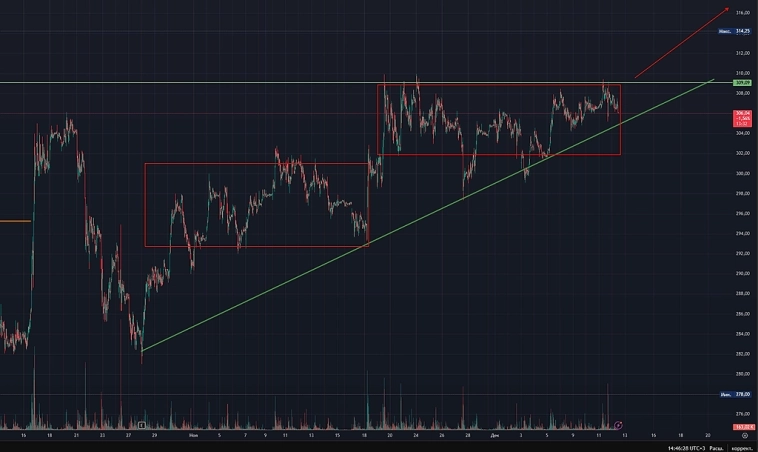This screenshot has width=758, height=452.
Task: Click the Ноя month label on time axis
Action: (x=193, y=436)
